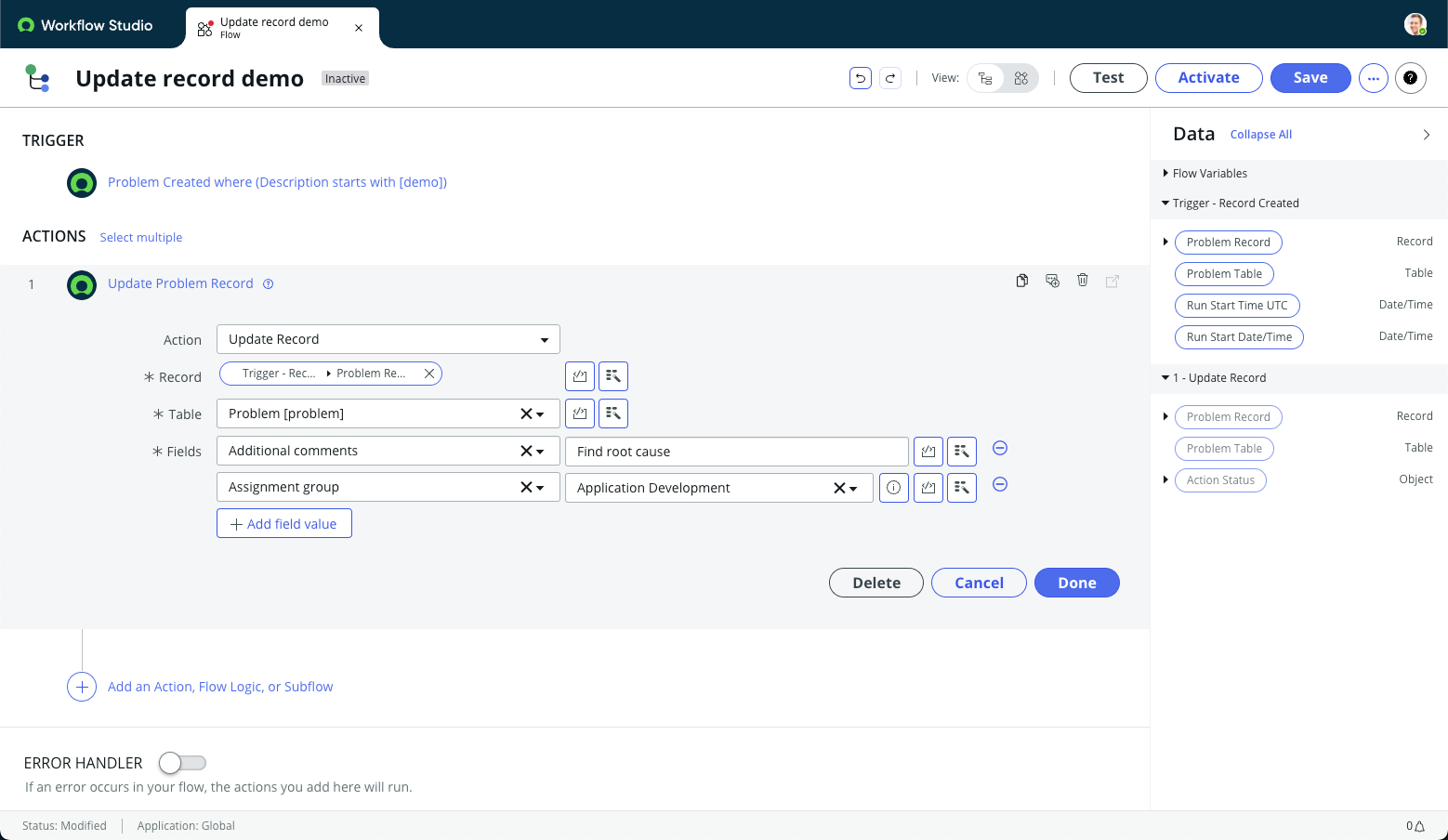Toggle the Error Handler switch
1448x840 pixels.
pos(182,763)
